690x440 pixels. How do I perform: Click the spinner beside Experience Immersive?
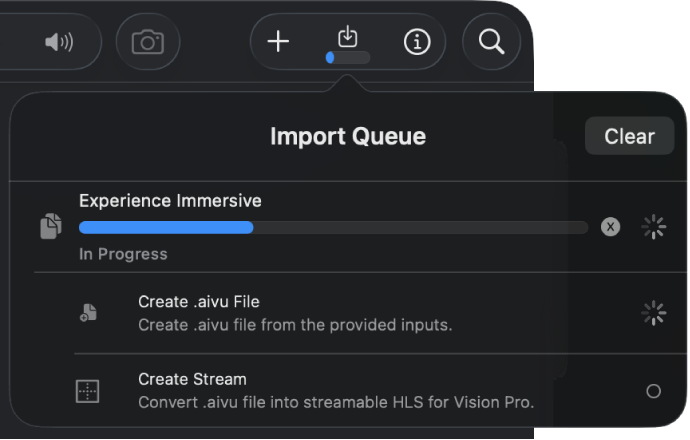(x=653, y=227)
